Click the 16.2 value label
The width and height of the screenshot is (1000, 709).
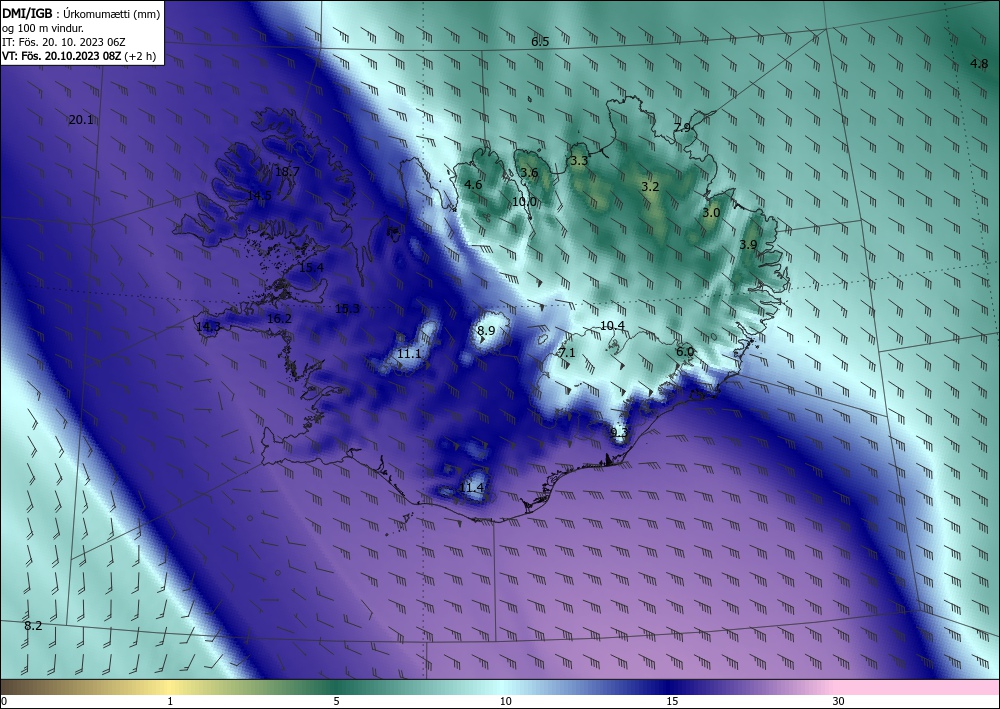[x=279, y=319]
